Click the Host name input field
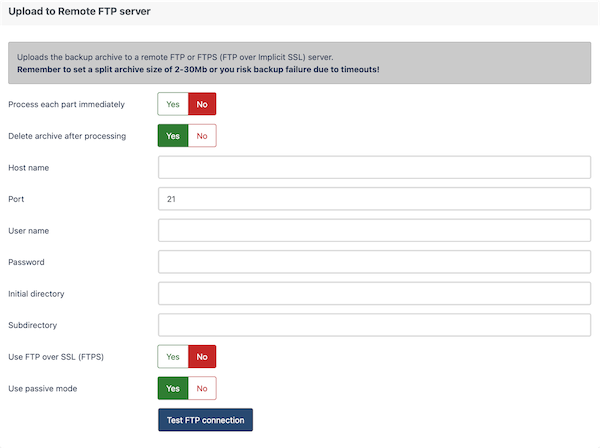This screenshot has height=448, width=600. (x=374, y=167)
